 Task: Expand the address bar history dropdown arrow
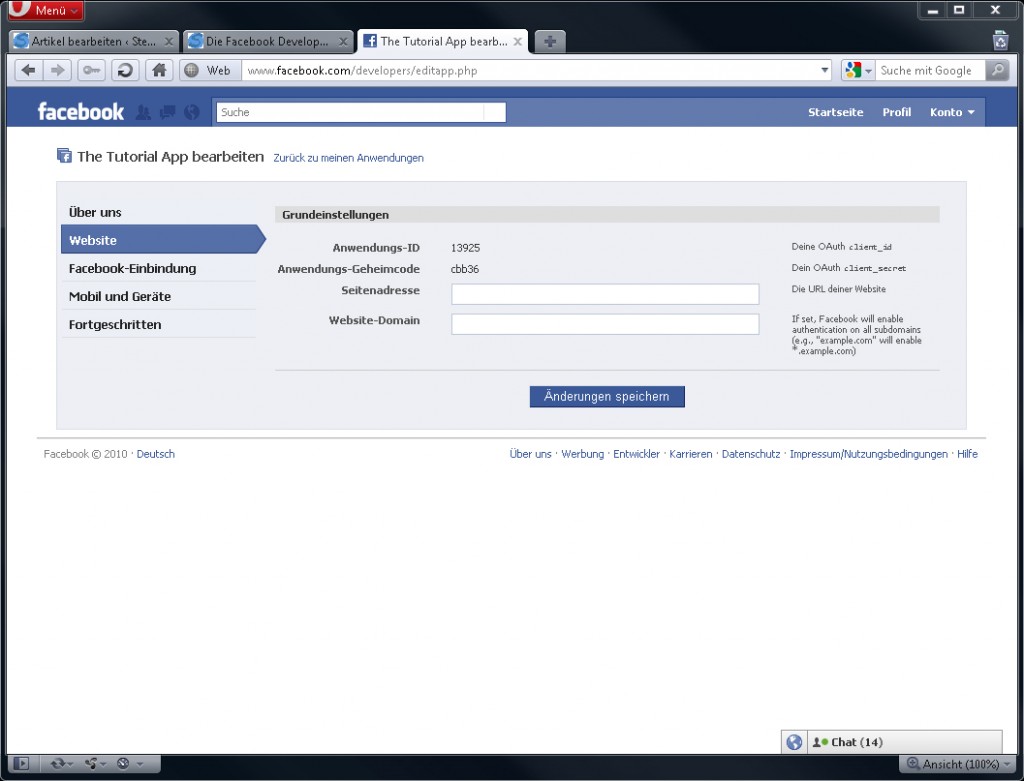(825, 71)
